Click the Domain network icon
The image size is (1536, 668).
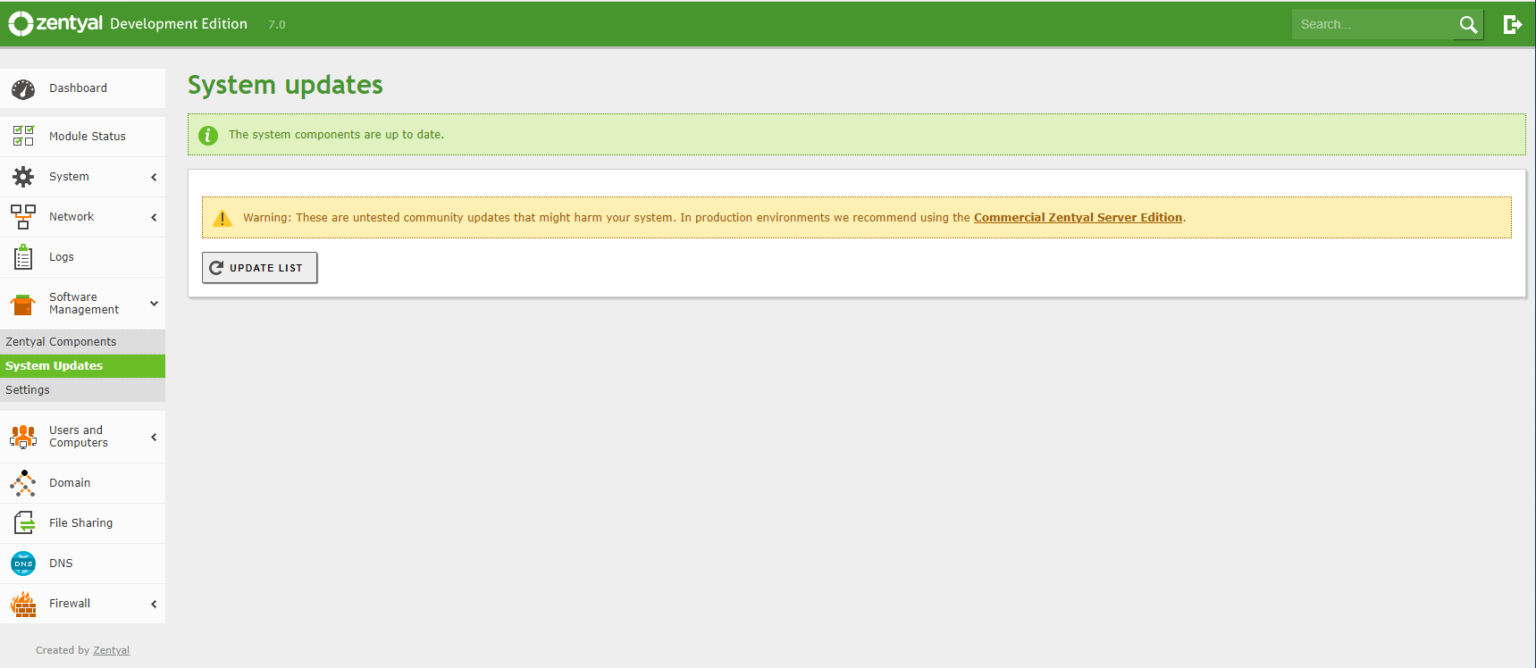point(22,482)
